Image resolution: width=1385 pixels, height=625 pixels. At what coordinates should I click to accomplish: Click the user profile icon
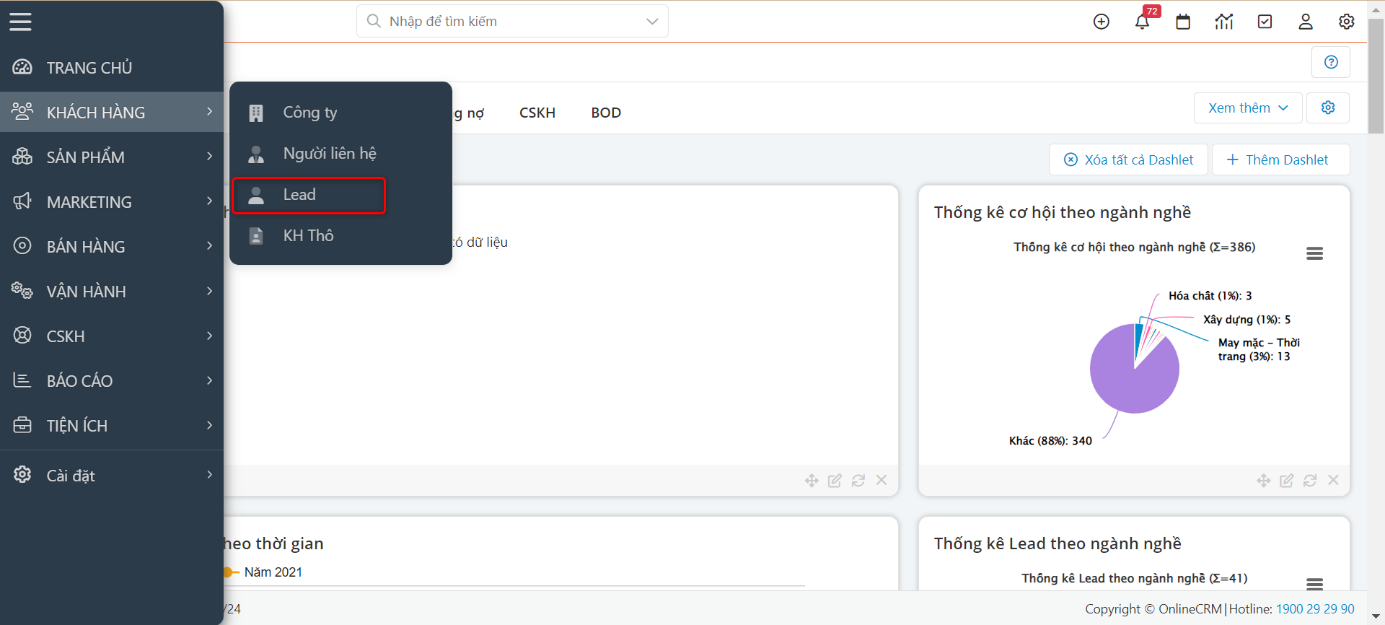[x=1306, y=21]
